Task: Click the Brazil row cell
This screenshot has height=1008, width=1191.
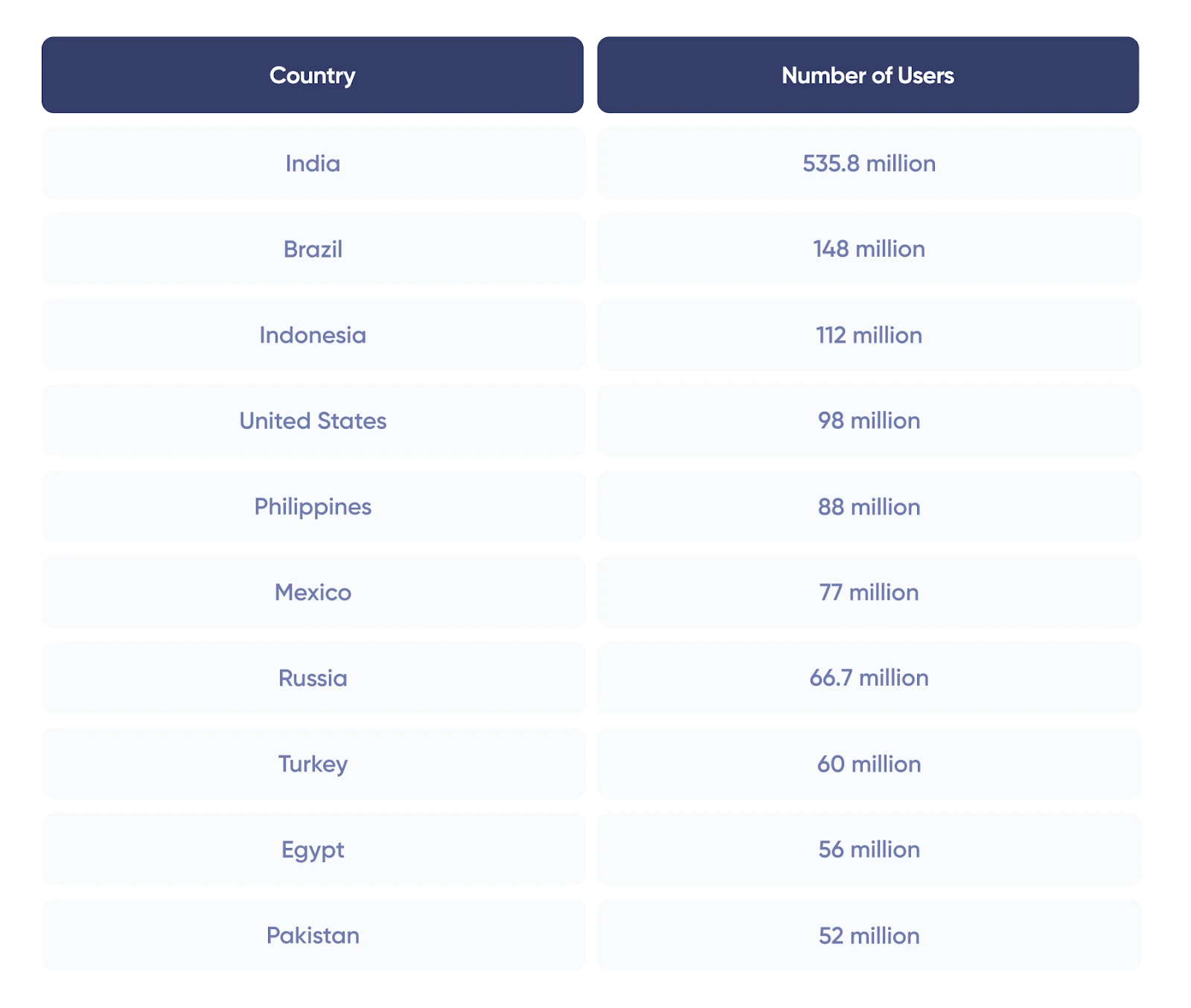Action: pyautogui.click(x=313, y=249)
